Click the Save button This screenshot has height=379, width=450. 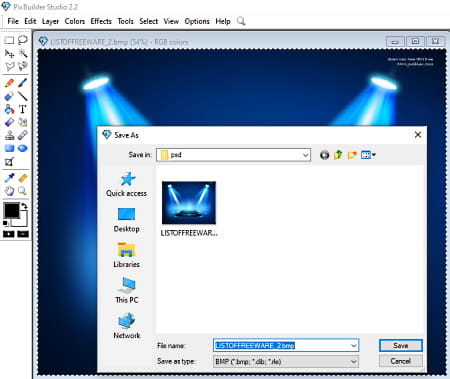pyautogui.click(x=401, y=346)
